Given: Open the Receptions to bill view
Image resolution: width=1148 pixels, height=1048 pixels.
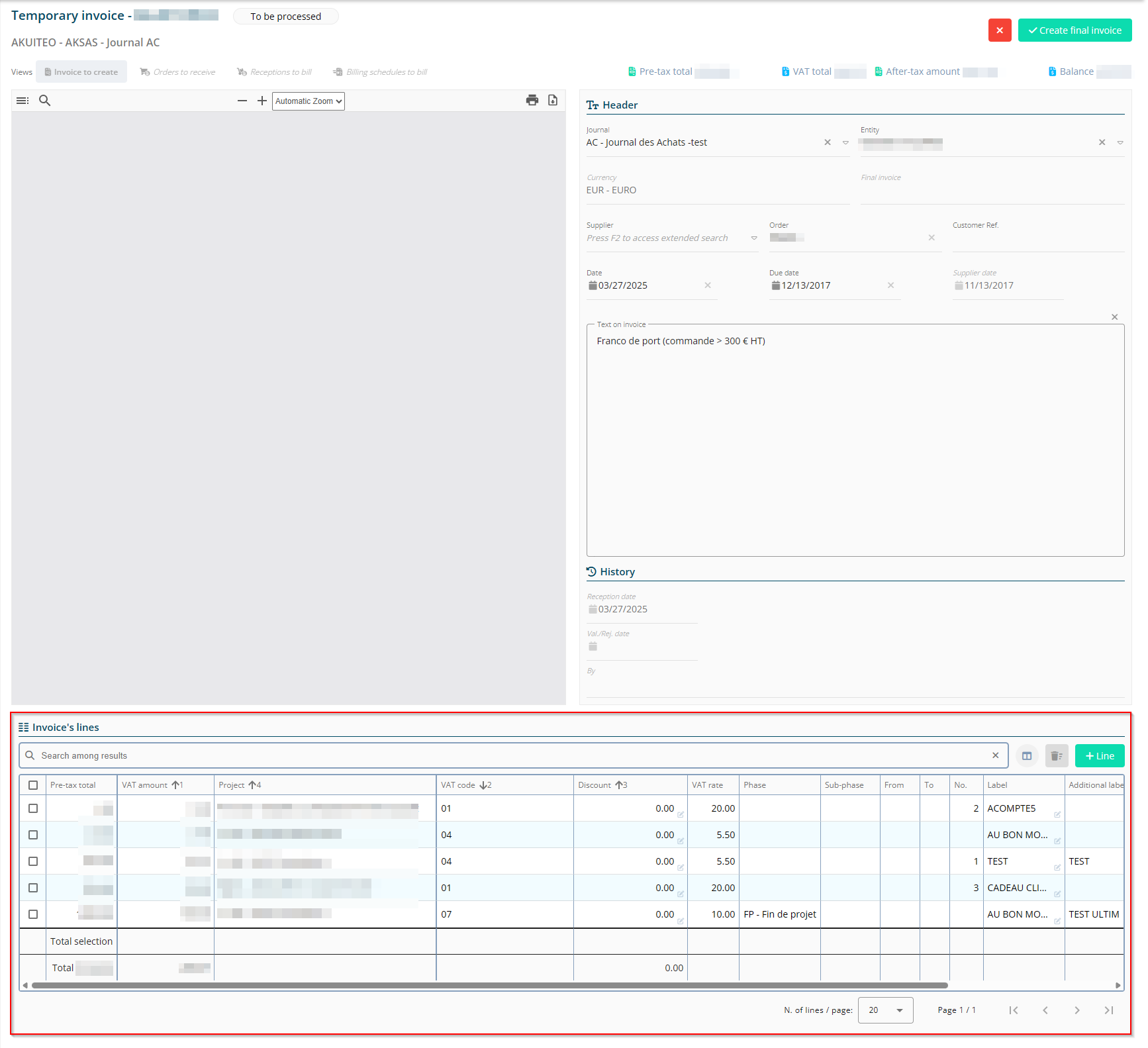Looking at the screenshot, I should pos(275,72).
